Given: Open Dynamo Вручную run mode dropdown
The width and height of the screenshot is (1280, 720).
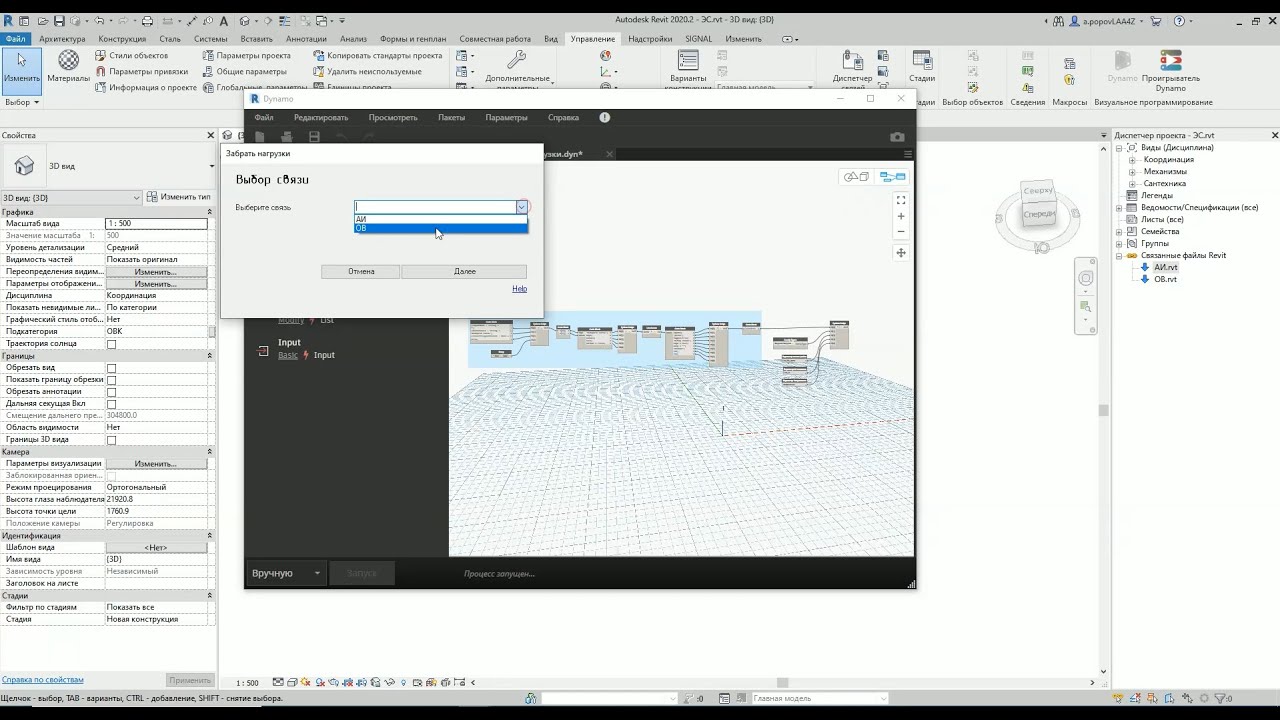Looking at the screenshot, I should [x=285, y=573].
